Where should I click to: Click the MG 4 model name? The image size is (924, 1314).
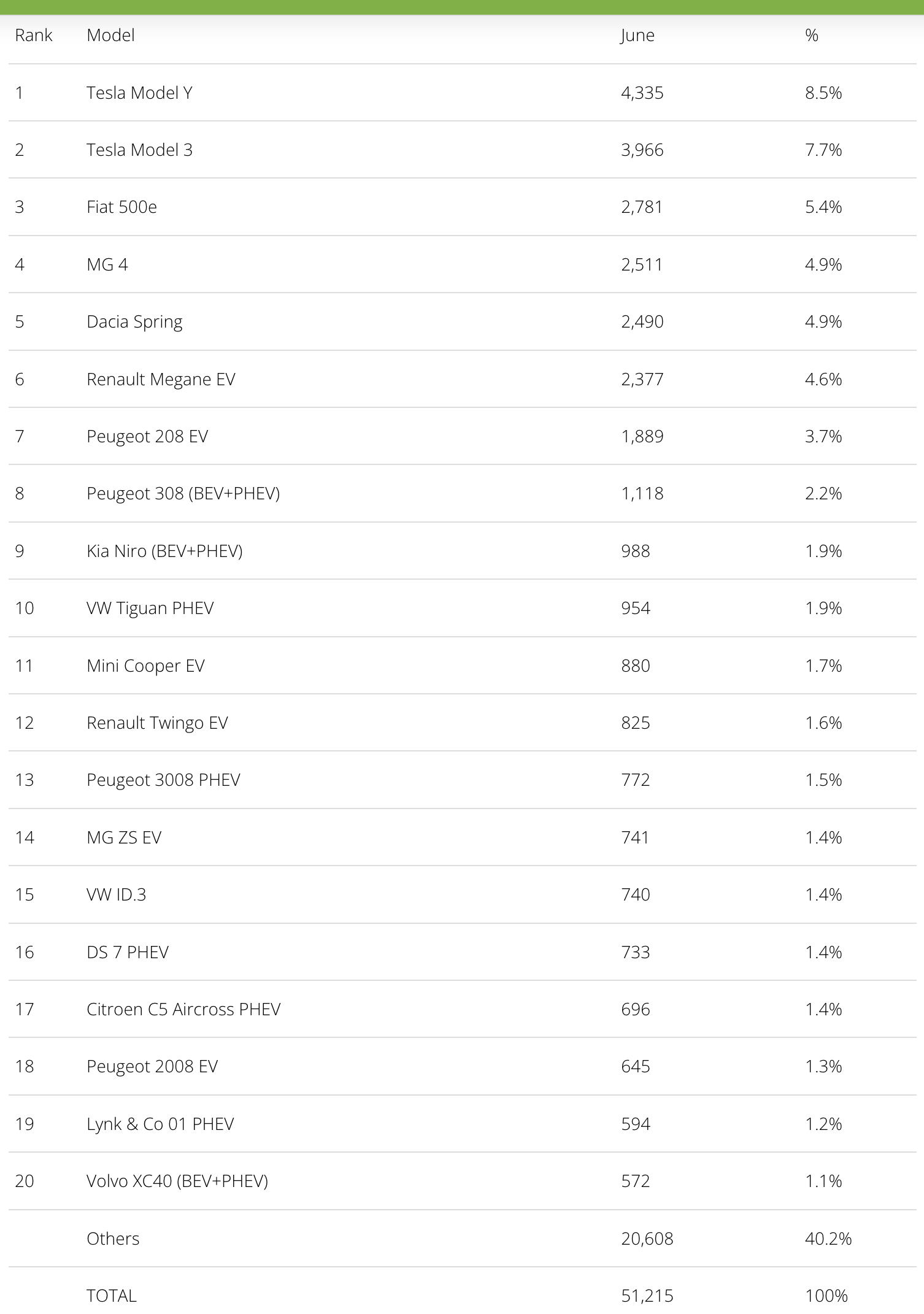click(x=107, y=264)
